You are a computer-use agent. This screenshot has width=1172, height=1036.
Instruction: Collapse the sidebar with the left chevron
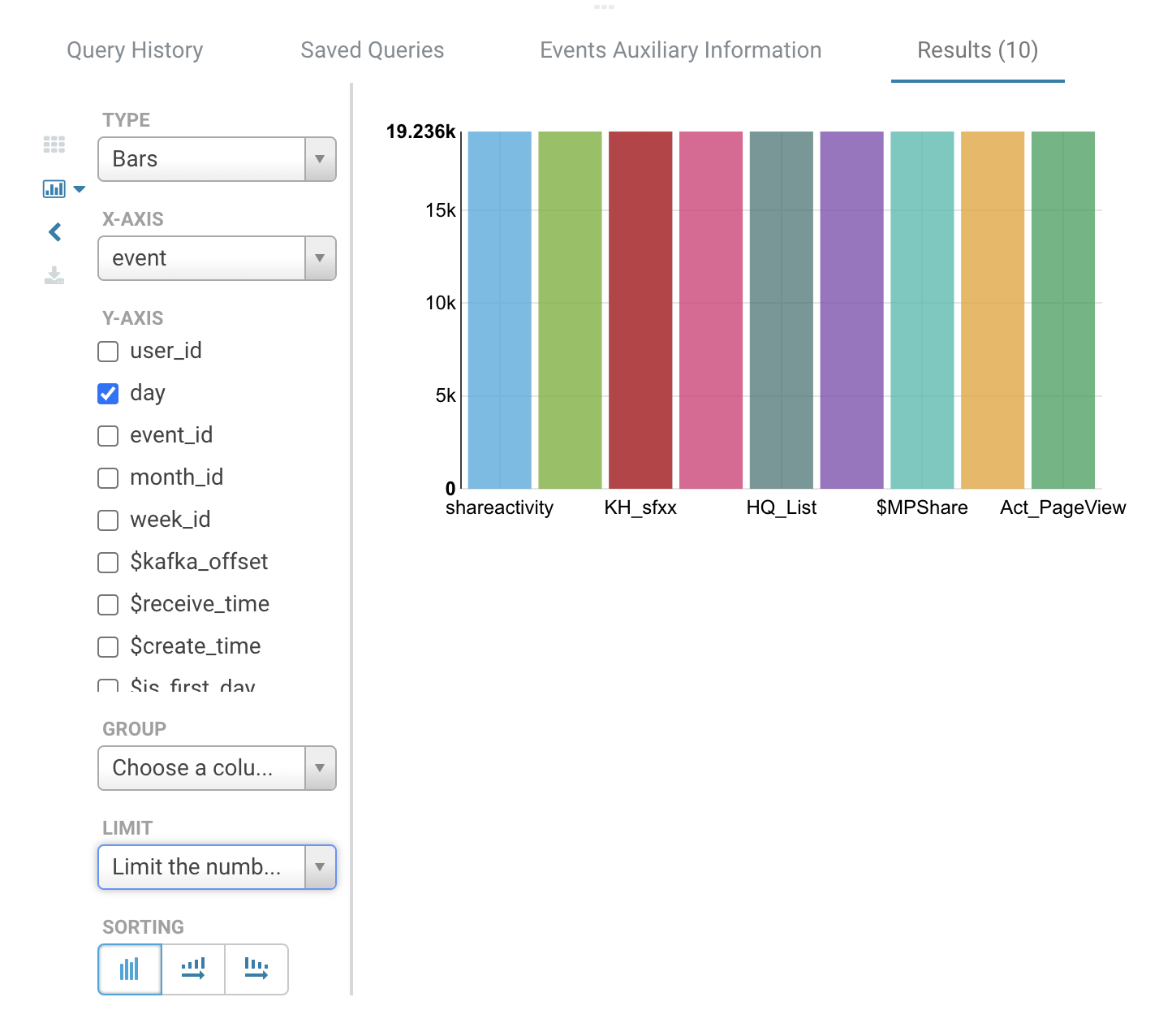54,232
